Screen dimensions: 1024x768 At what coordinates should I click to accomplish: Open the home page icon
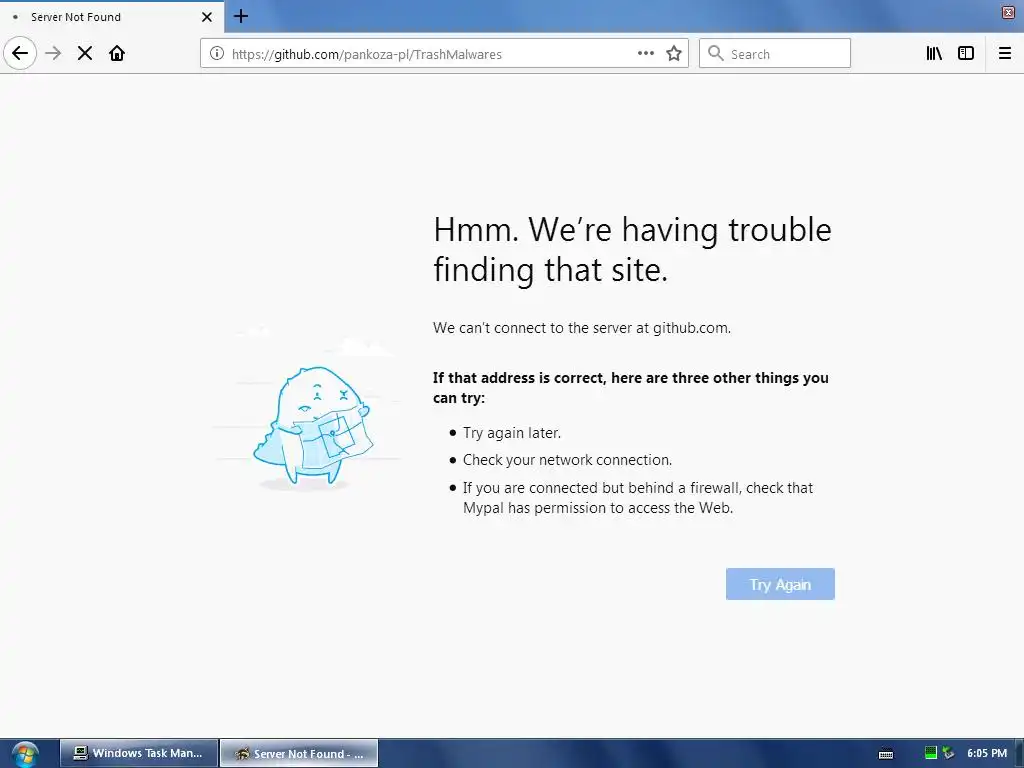pos(117,53)
